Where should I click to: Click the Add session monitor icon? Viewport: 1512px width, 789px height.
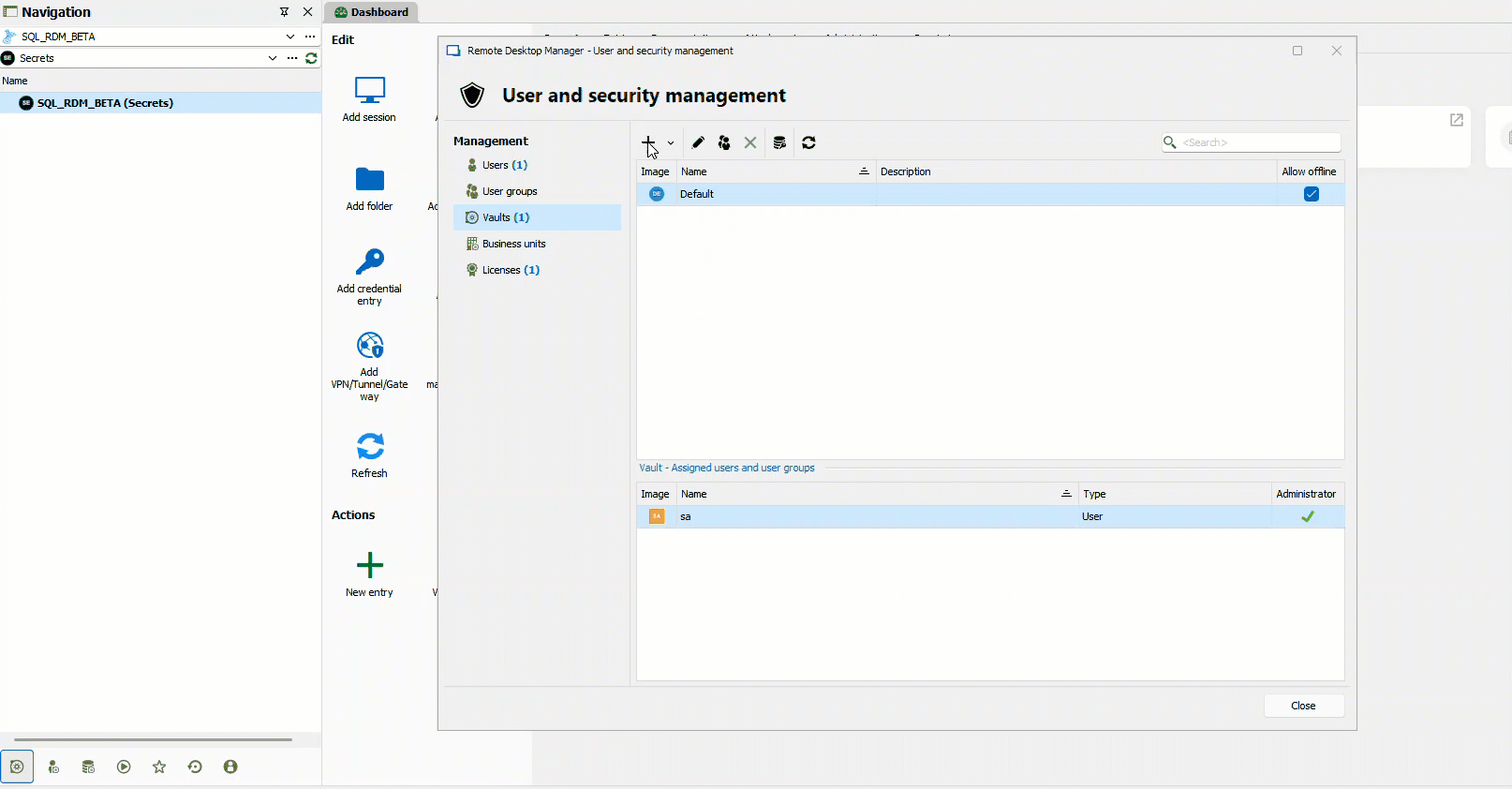click(370, 90)
